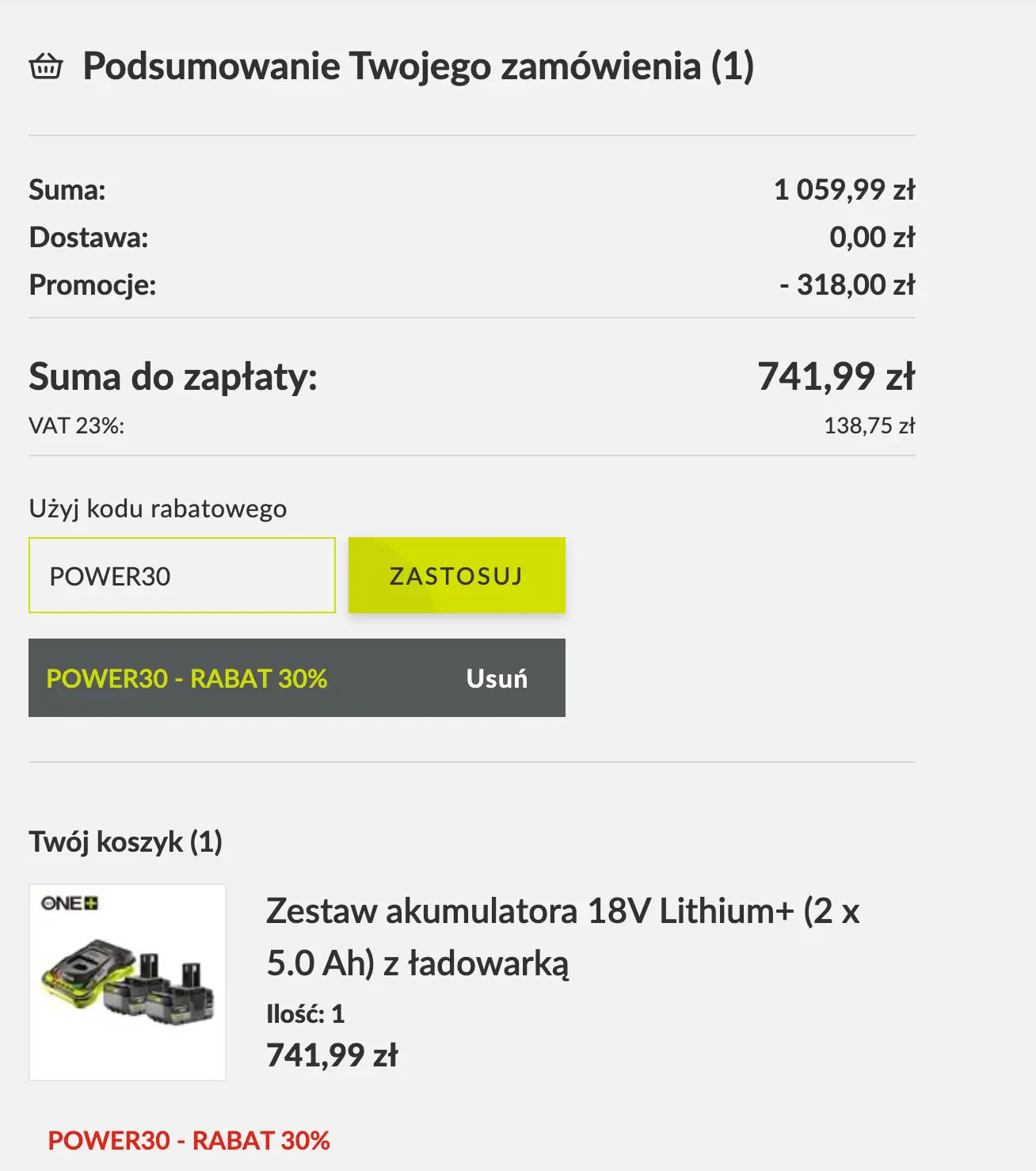
Task: Click the Promocje discount amount -318,00 zł
Action: pyautogui.click(x=847, y=284)
